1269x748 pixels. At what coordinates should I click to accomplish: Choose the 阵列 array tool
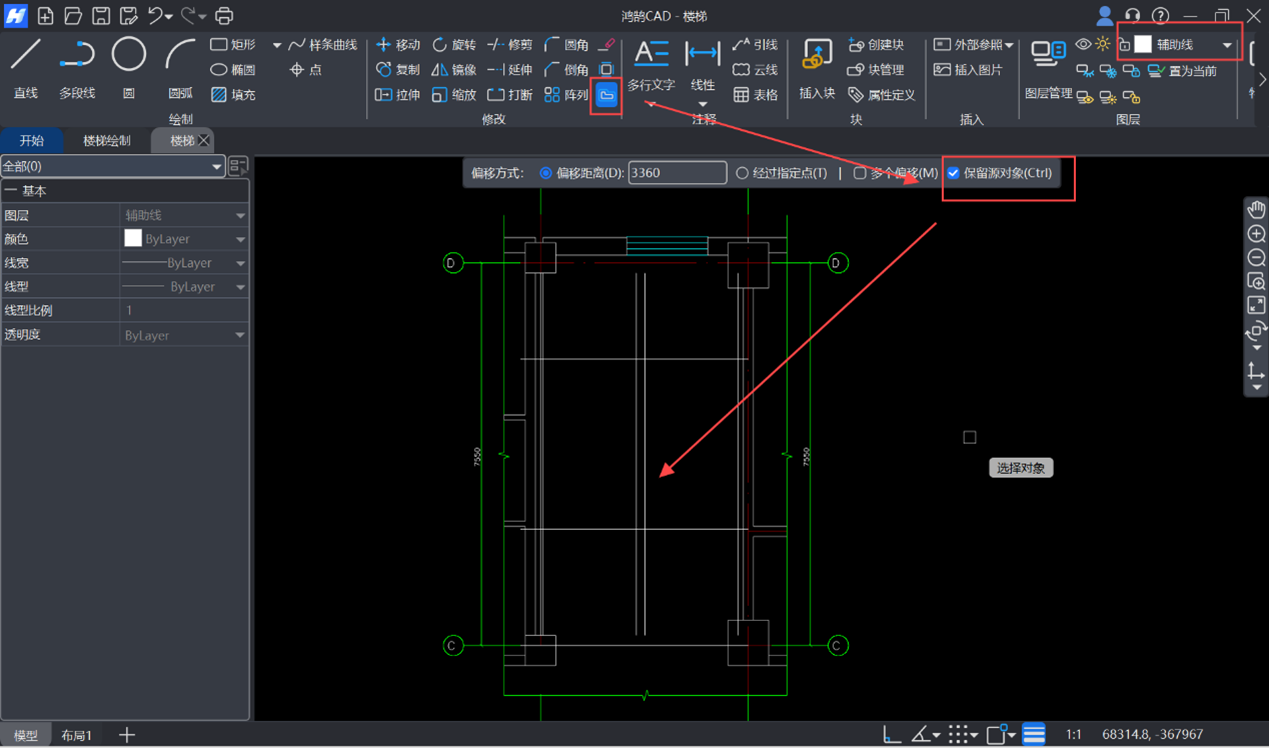[566, 95]
